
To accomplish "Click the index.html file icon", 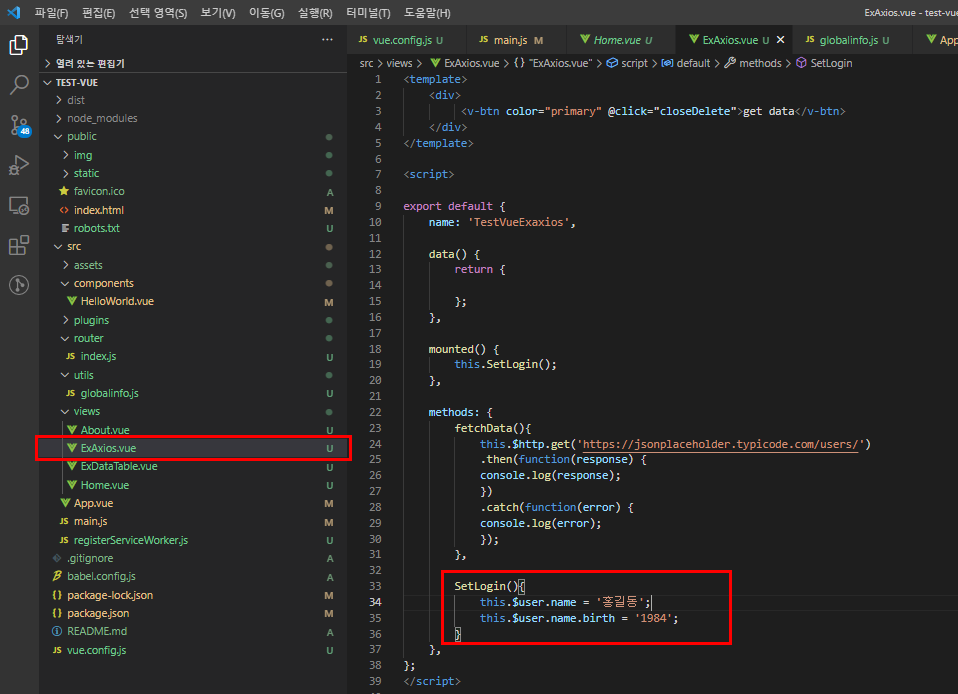I will pyautogui.click(x=64, y=210).
